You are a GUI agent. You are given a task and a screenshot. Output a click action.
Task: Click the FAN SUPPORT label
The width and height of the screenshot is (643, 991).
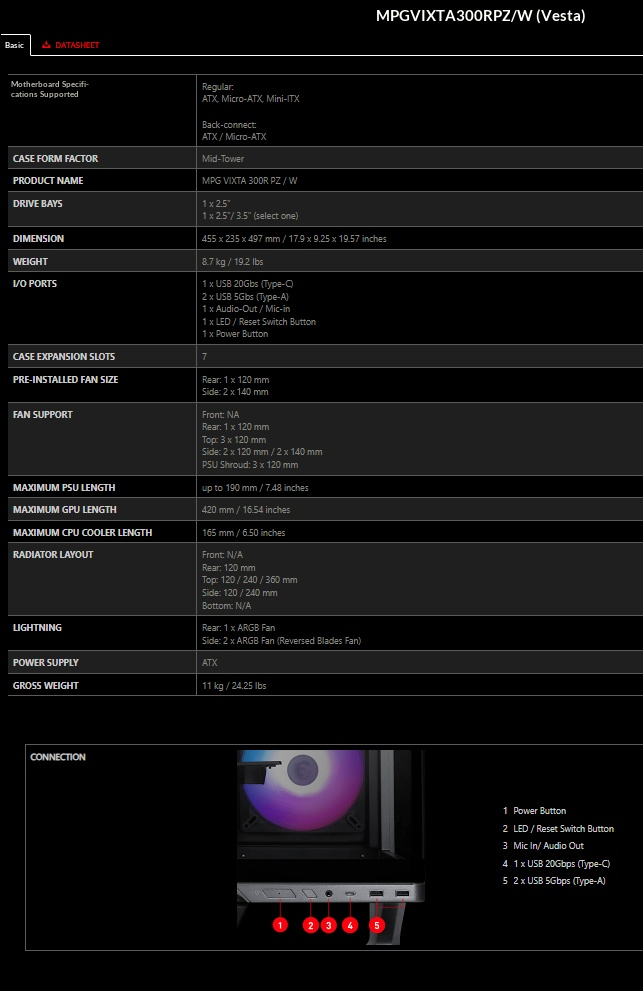pyautogui.click(x=43, y=415)
